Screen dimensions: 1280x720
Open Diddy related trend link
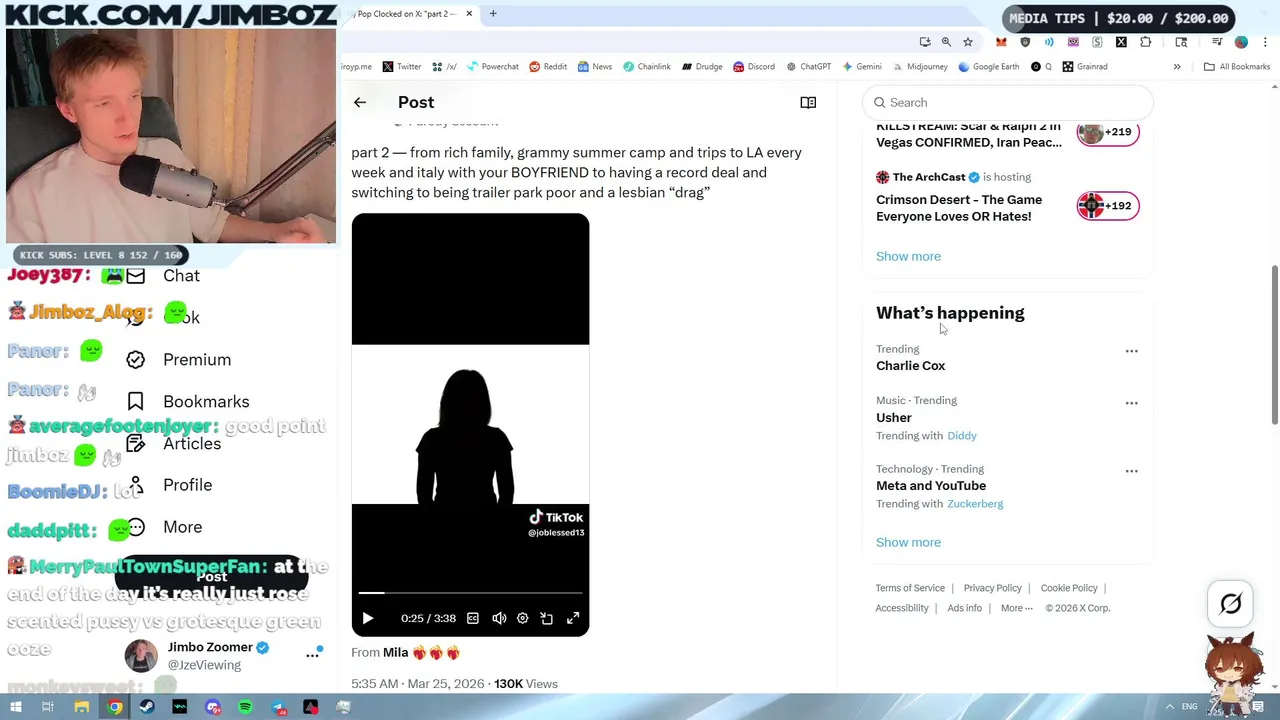[962, 436]
